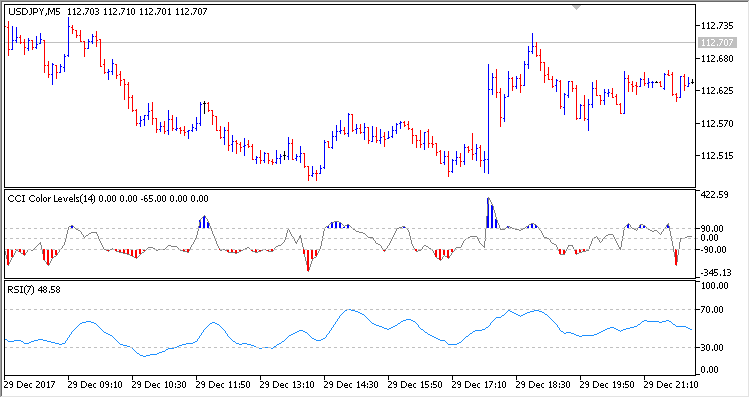This screenshot has height=398, width=750.
Task: Click the RSI(7) 48.58 indicator label
Action: pos(34,289)
